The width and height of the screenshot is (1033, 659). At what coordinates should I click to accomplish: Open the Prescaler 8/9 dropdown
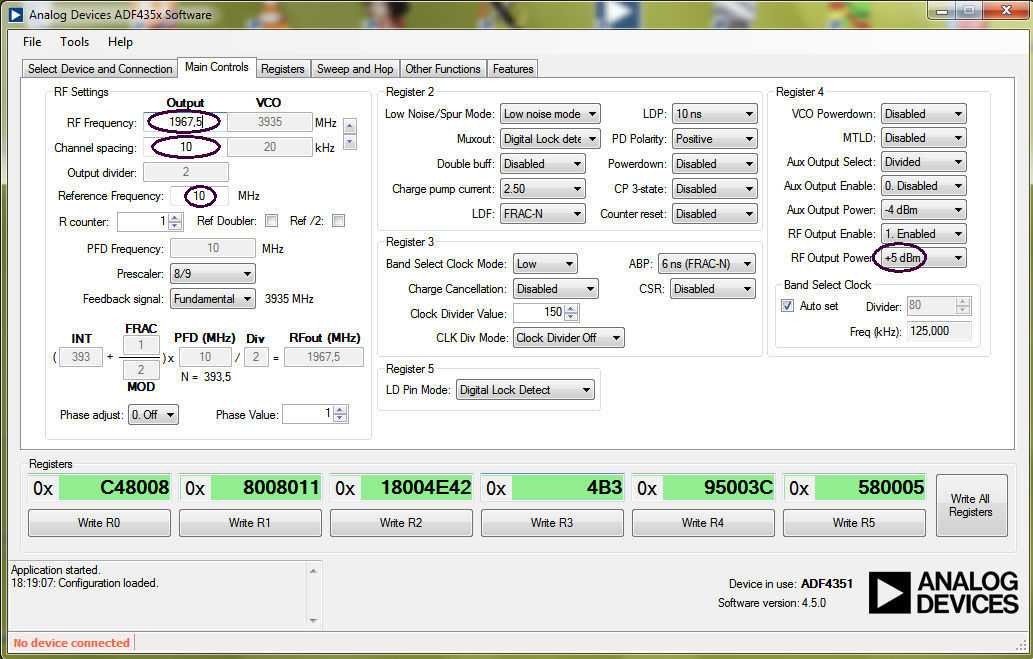point(212,274)
